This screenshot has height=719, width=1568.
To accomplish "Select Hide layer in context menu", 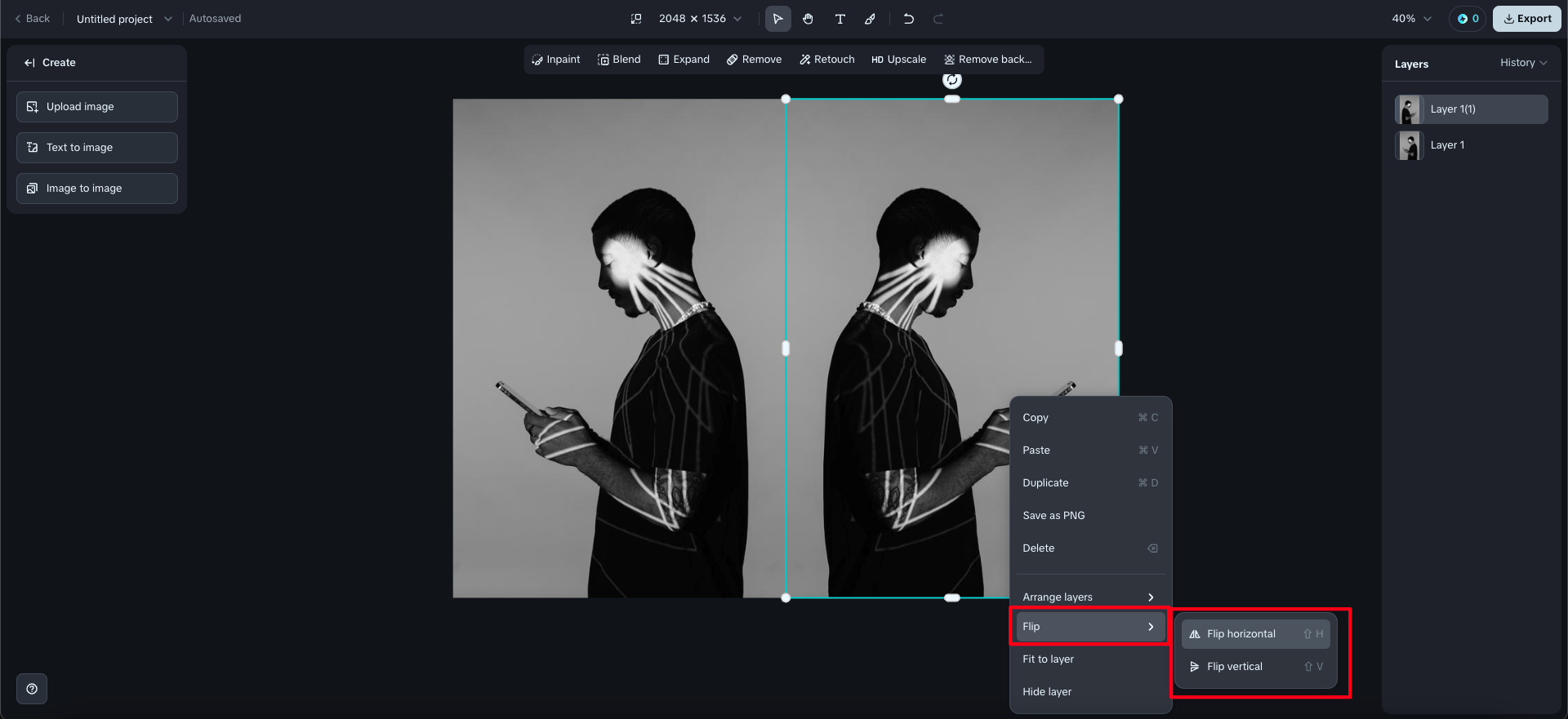I will tap(1047, 692).
